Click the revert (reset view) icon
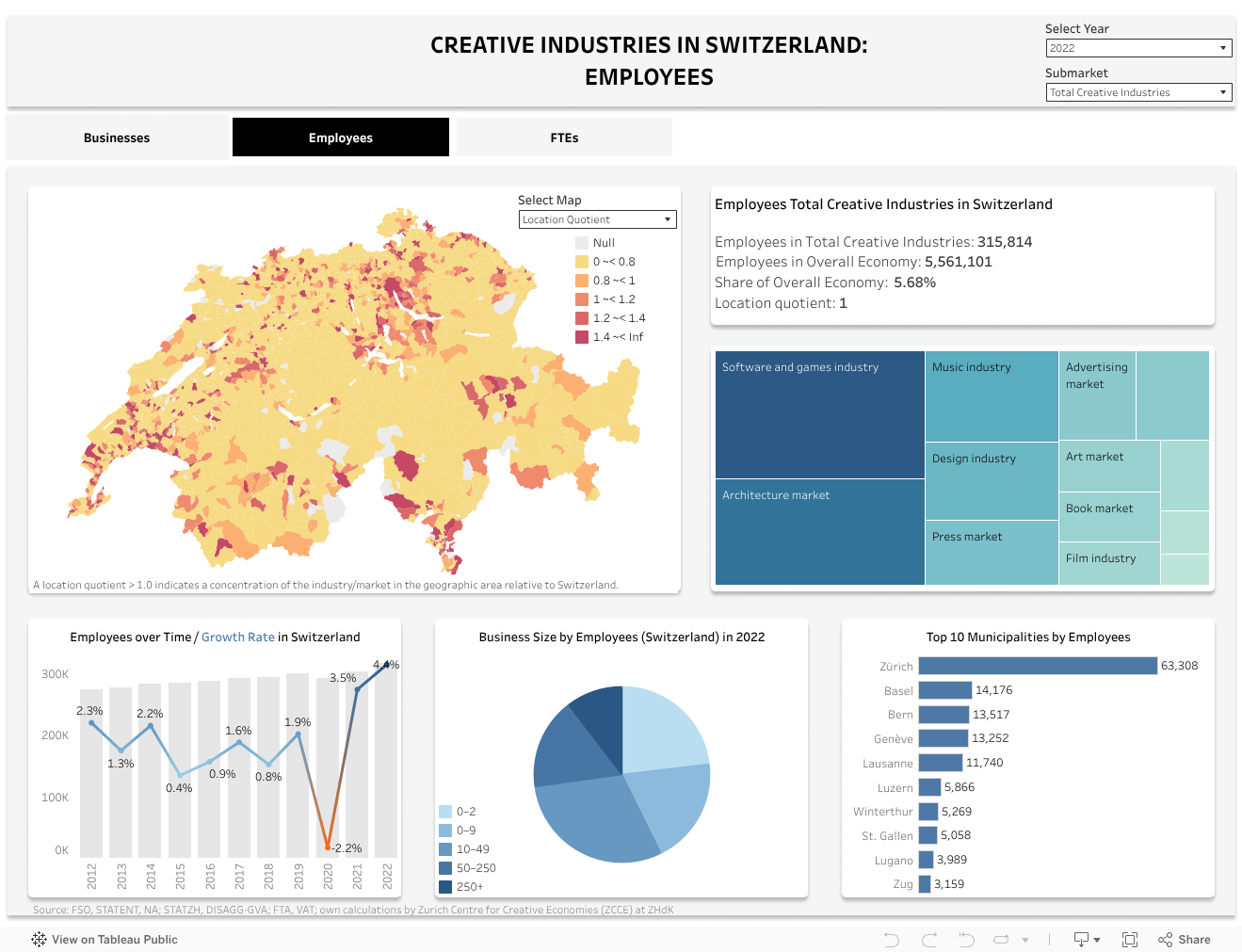Image resolution: width=1242 pixels, height=952 pixels. click(966, 939)
